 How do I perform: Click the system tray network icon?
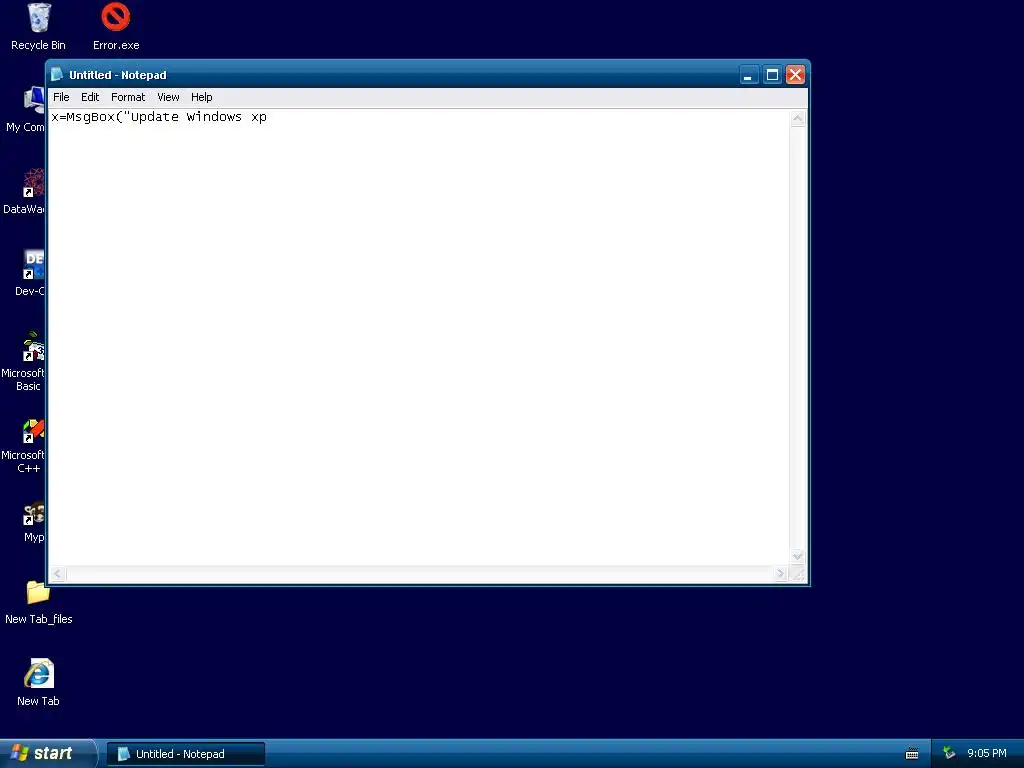tap(949, 754)
